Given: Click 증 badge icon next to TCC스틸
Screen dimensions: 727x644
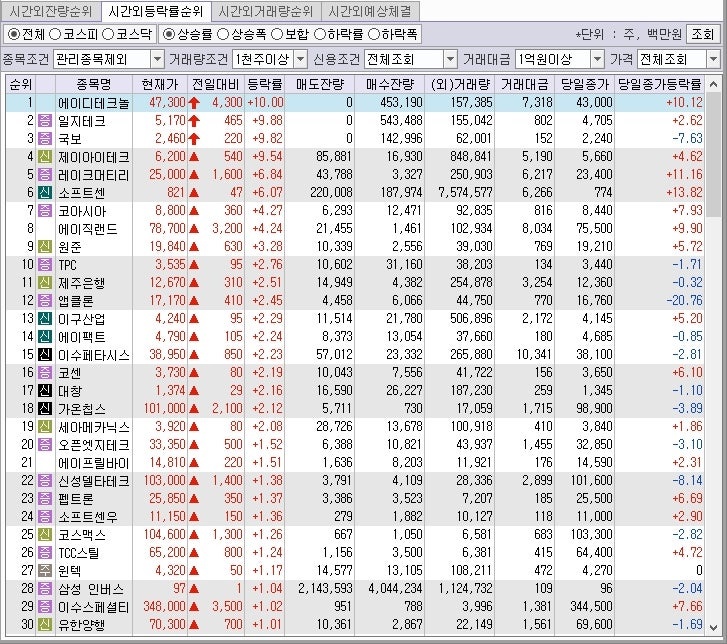Looking at the screenshot, I should [x=45, y=553].
